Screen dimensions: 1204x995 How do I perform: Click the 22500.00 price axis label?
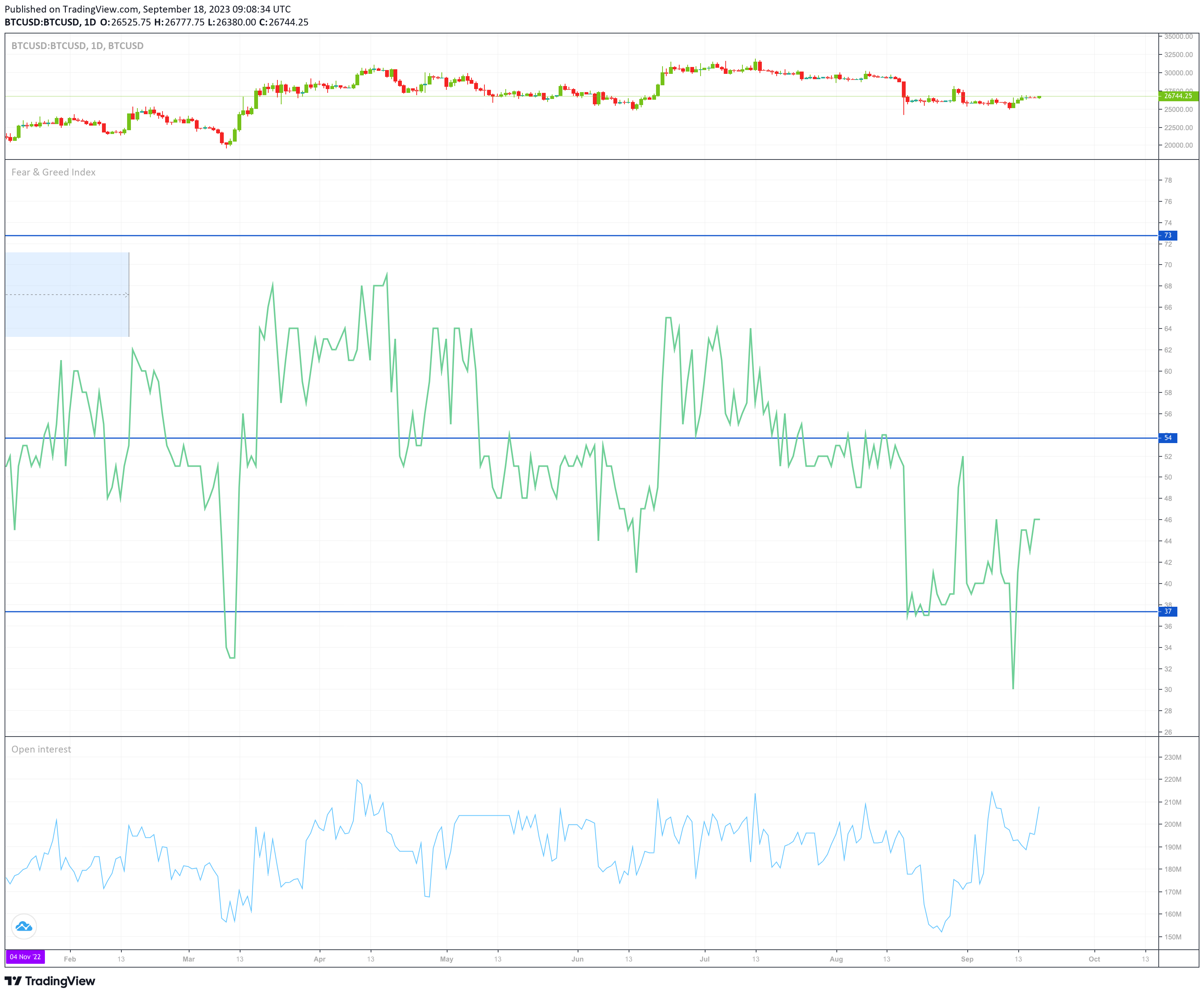coord(1178,128)
